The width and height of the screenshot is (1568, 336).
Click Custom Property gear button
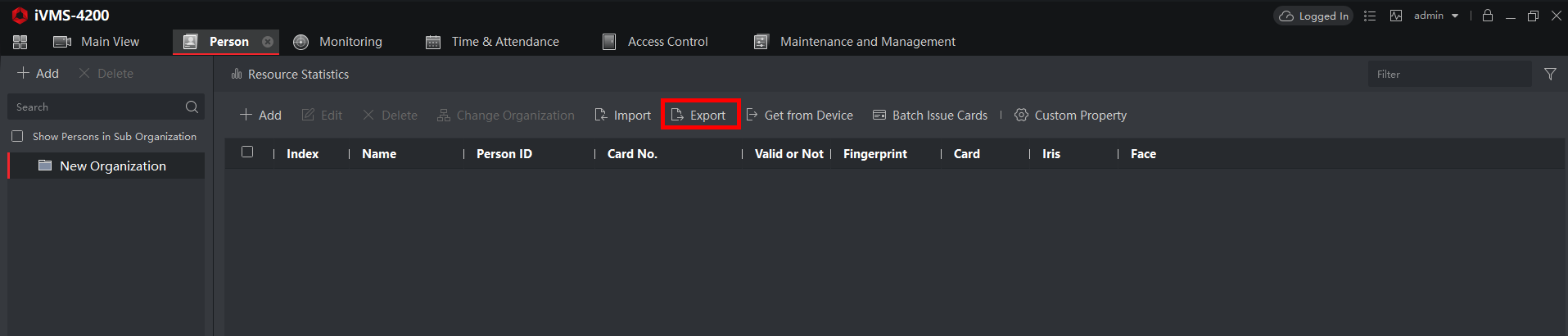click(x=1070, y=115)
